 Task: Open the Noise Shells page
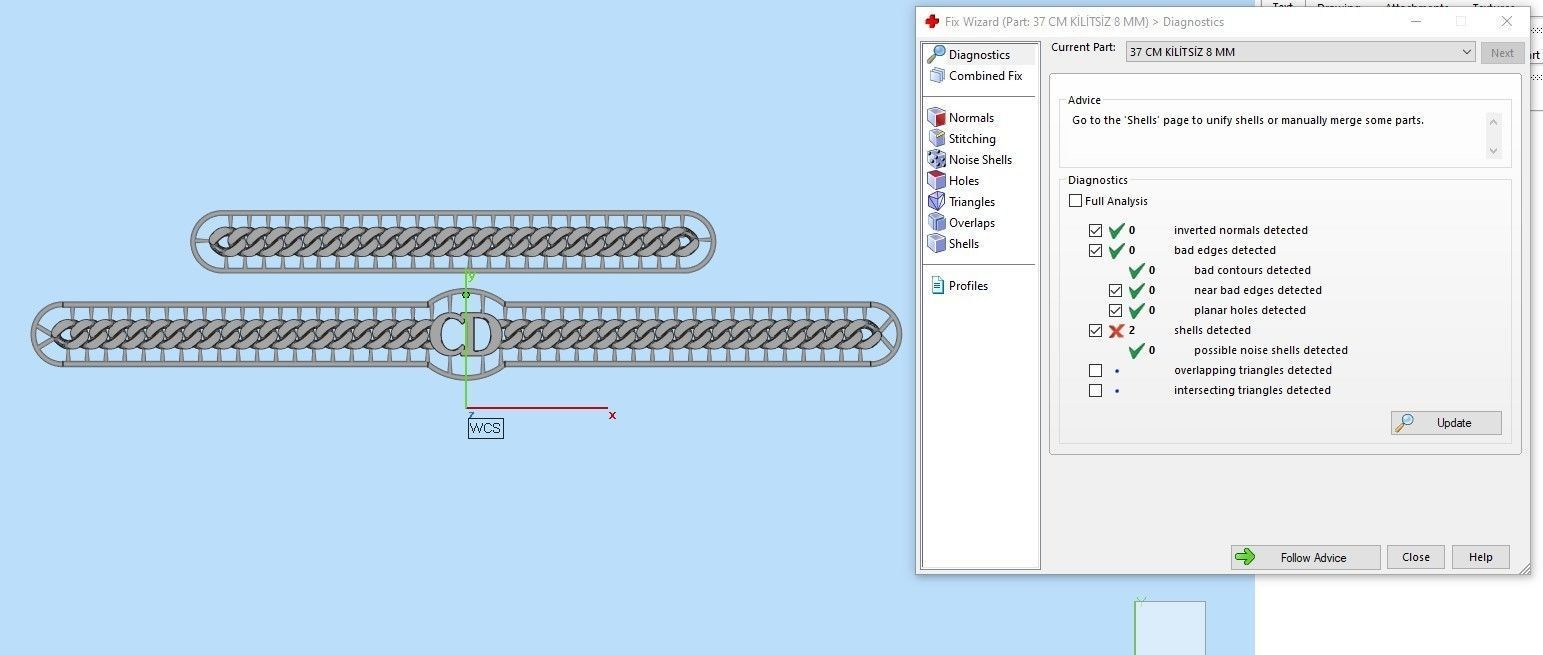point(969,160)
